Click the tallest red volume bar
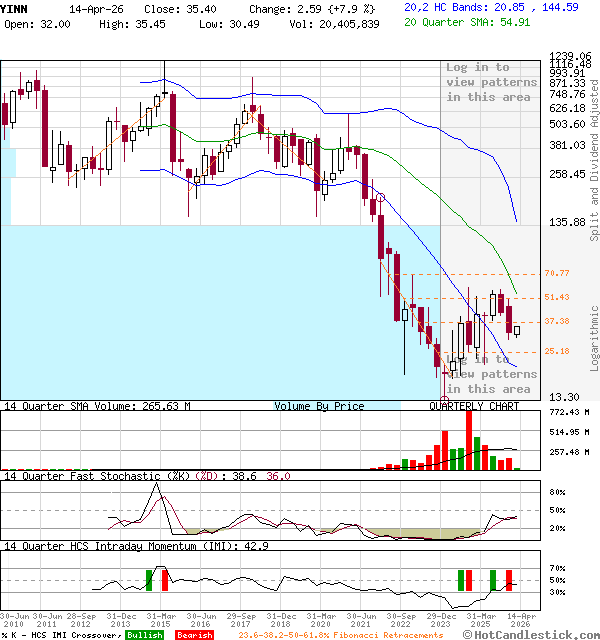Screen dimensions: 600x640 click(x=468, y=440)
